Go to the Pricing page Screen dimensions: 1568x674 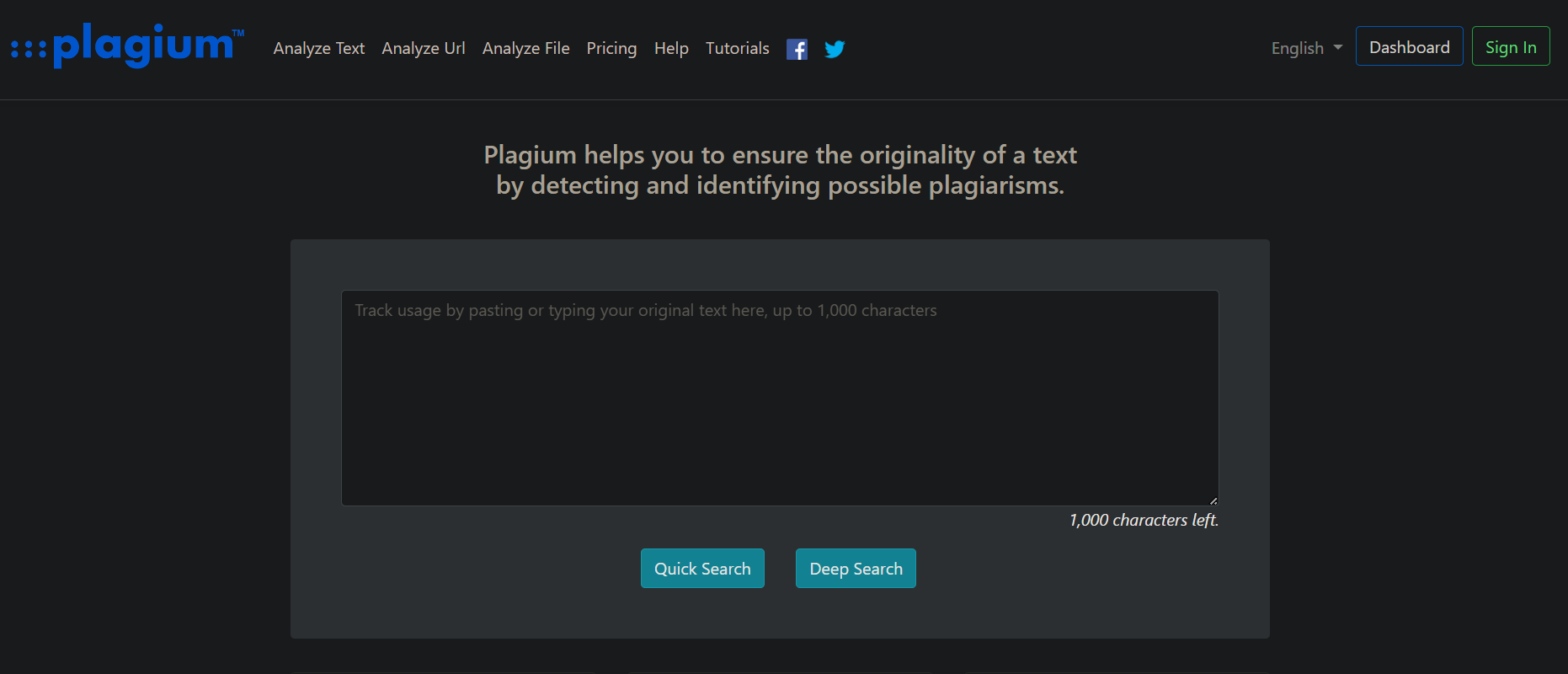tap(612, 48)
